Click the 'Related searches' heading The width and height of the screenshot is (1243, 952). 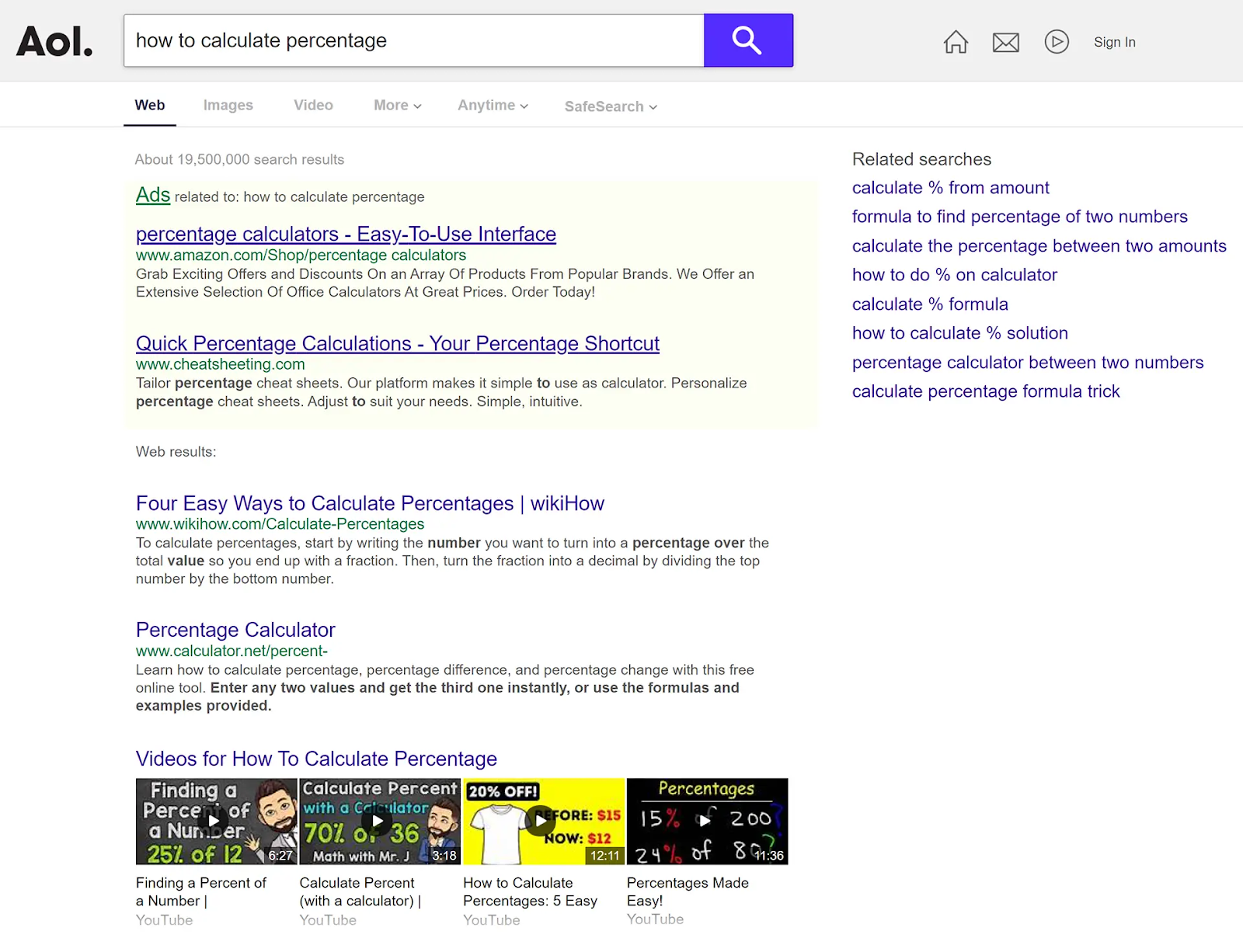(x=921, y=159)
